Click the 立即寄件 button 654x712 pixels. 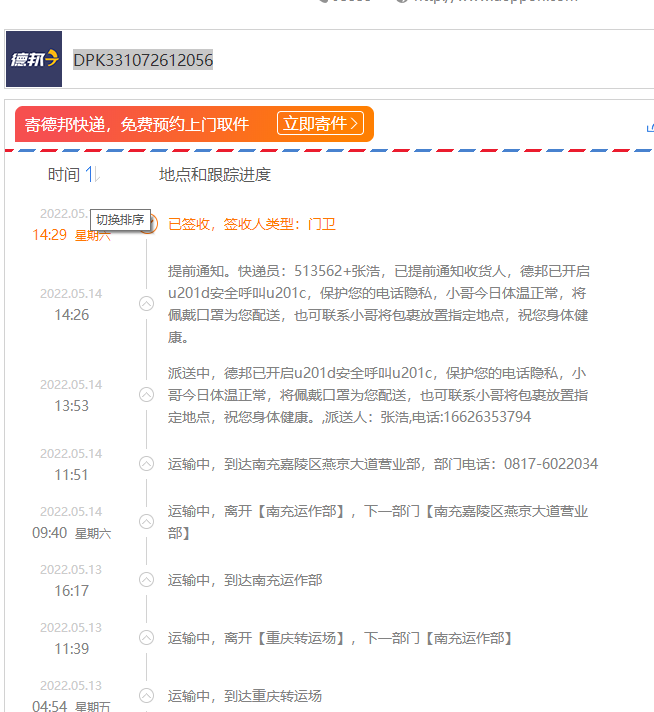[x=320, y=123]
